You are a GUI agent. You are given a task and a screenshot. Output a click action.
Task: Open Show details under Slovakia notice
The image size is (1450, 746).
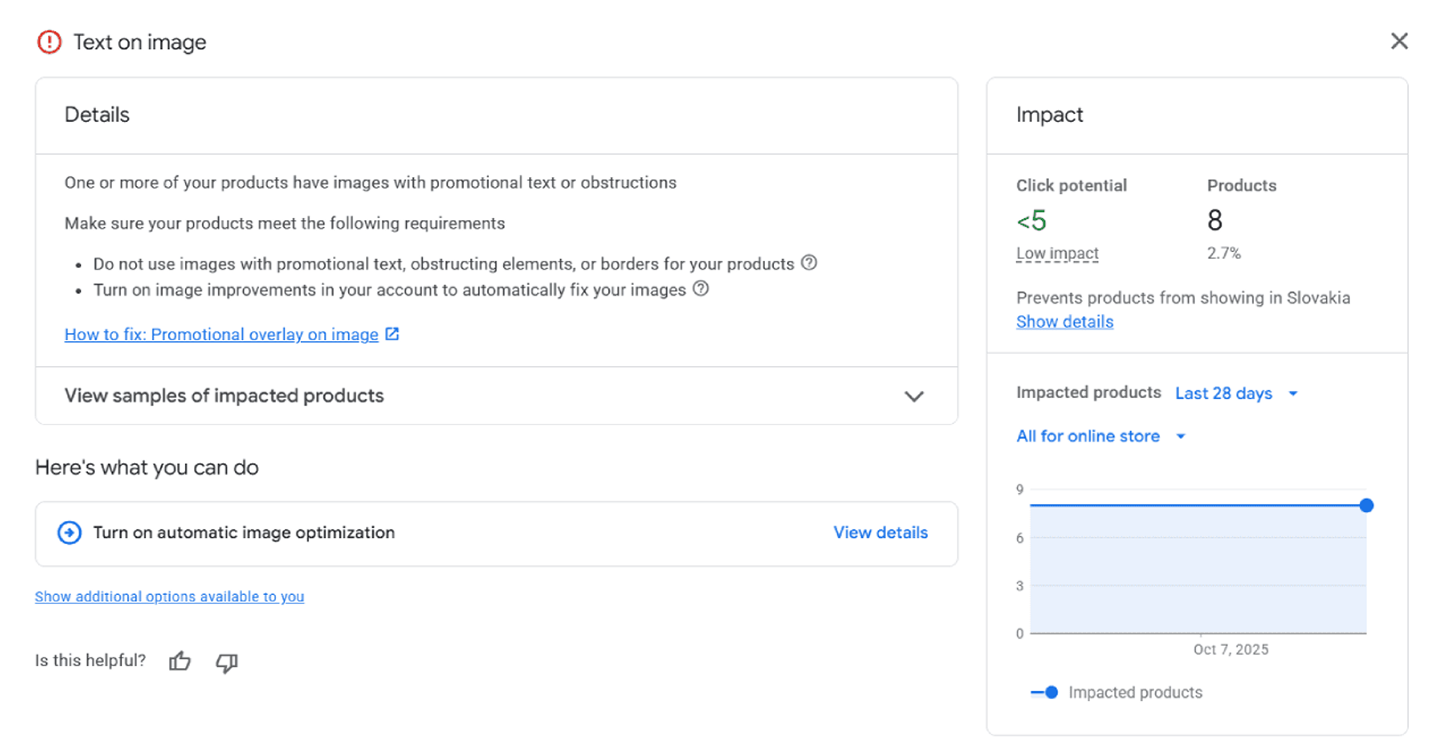[x=1064, y=322]
